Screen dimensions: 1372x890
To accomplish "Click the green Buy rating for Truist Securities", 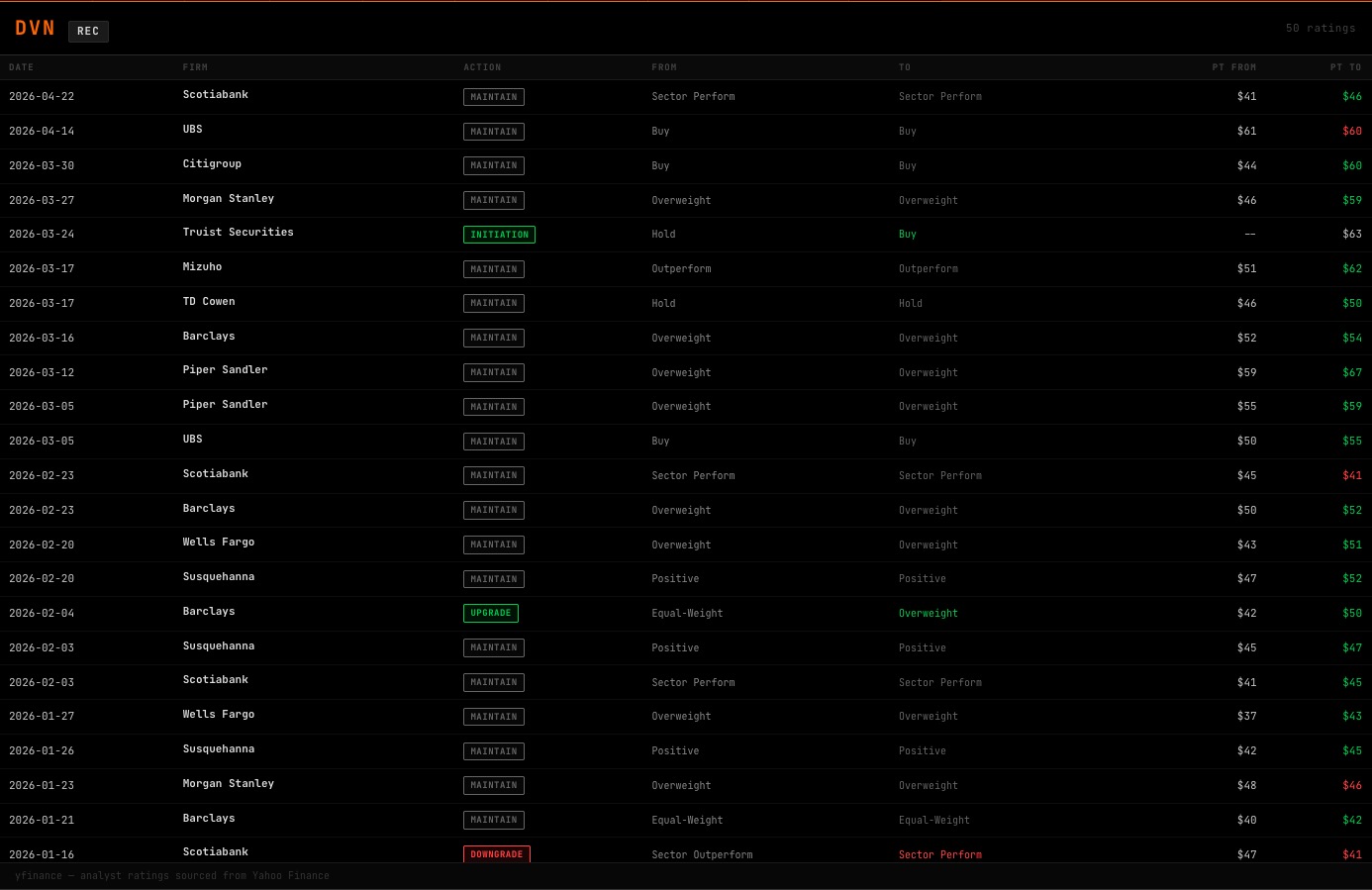I will click(x=908, y=235).
